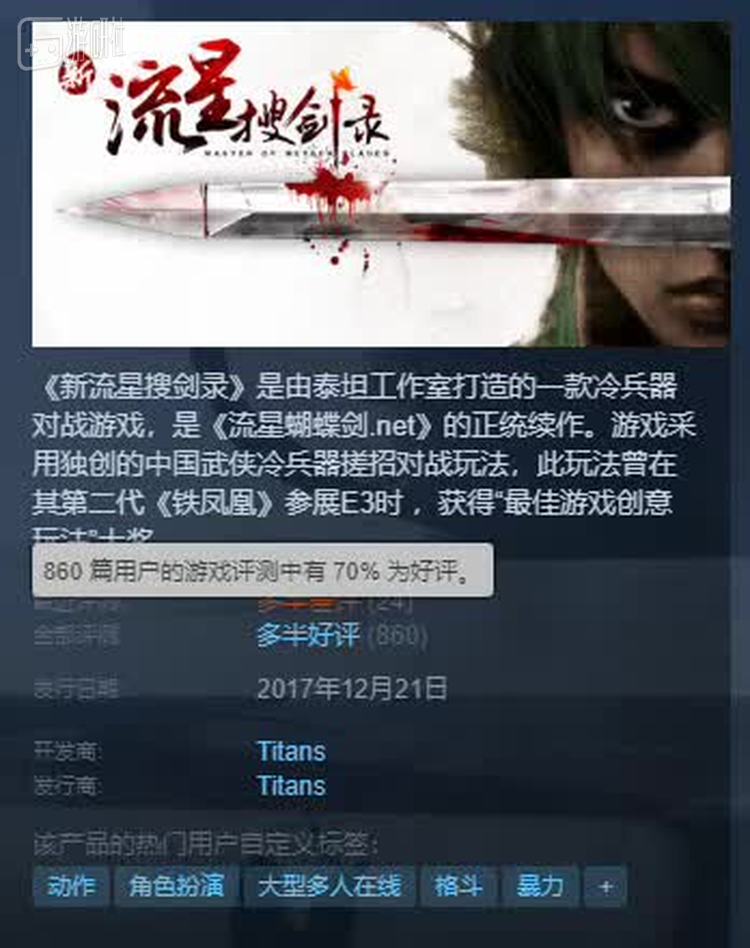Click the 动作 tag

[71, 887]
